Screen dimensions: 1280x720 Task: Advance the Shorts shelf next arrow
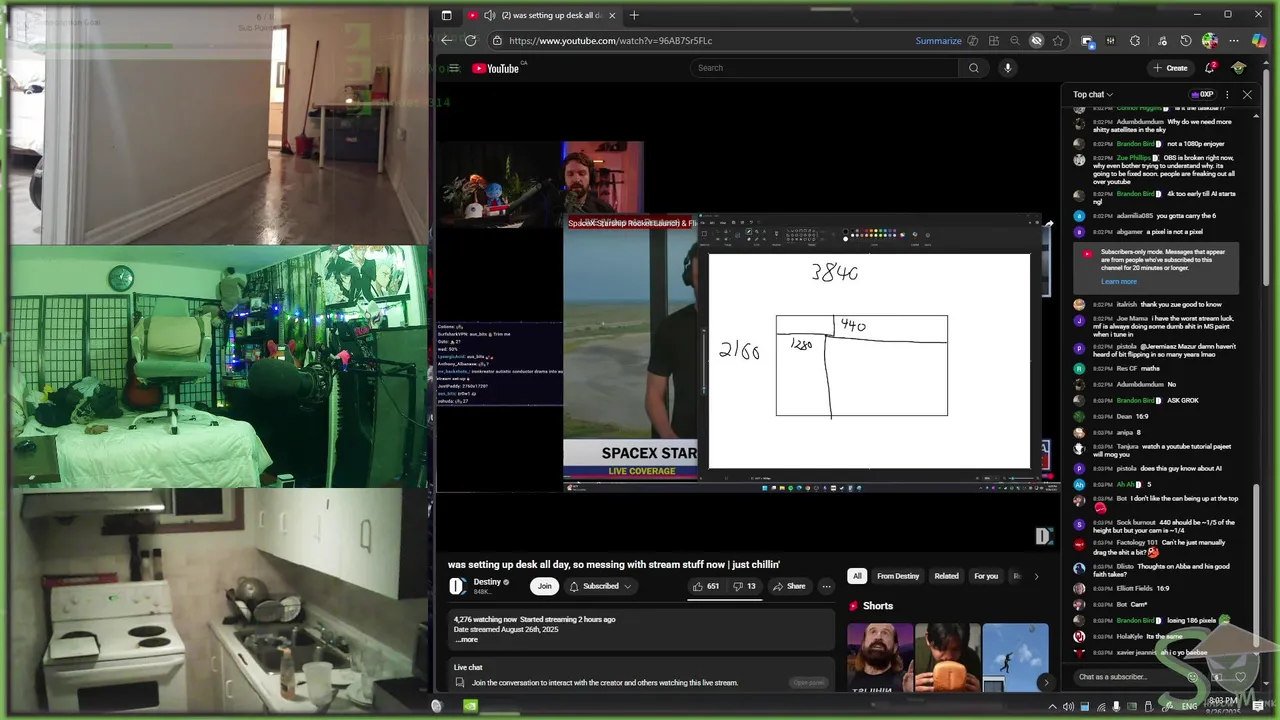point(1046,682)
